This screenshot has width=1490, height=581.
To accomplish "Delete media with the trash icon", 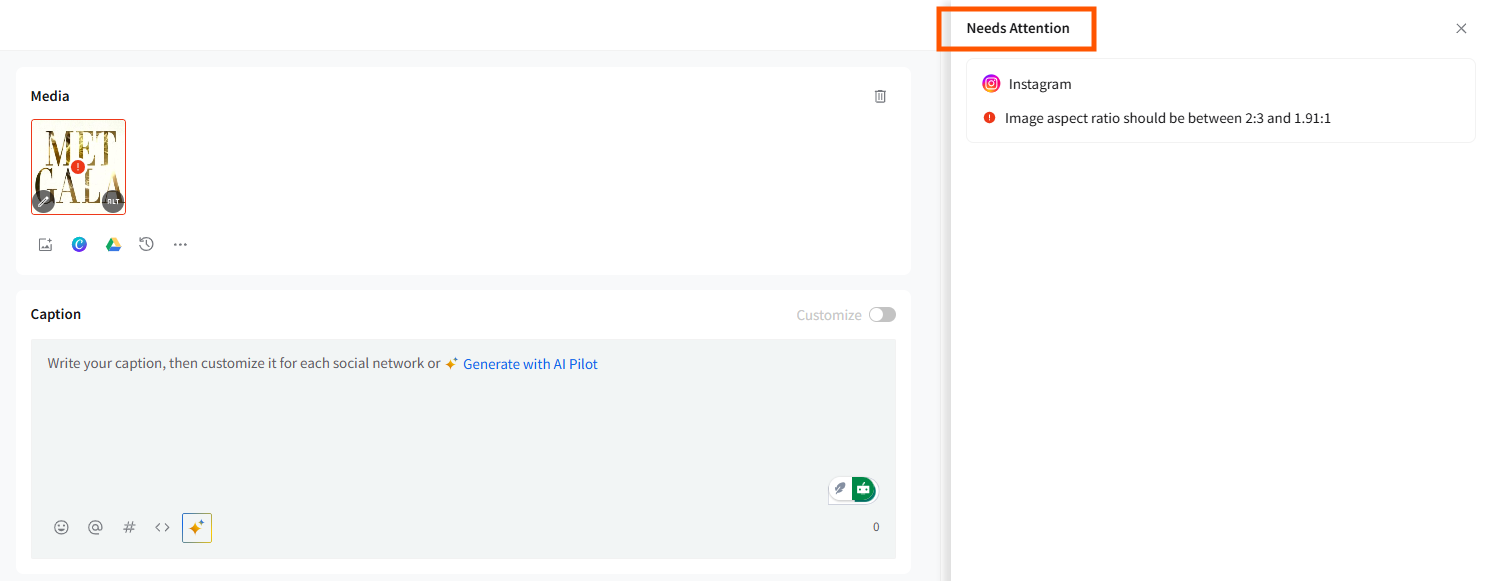I will pyautogui.click(x=880, y=96).
